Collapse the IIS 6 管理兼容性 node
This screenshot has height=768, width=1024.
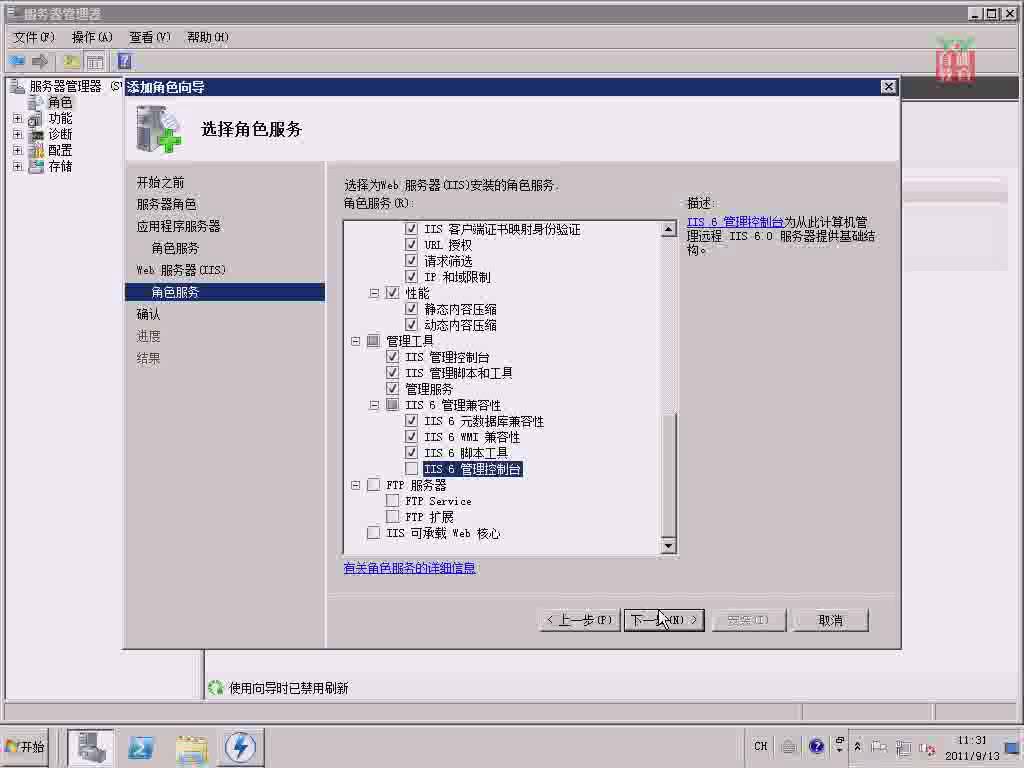click(x=374, y=405)
